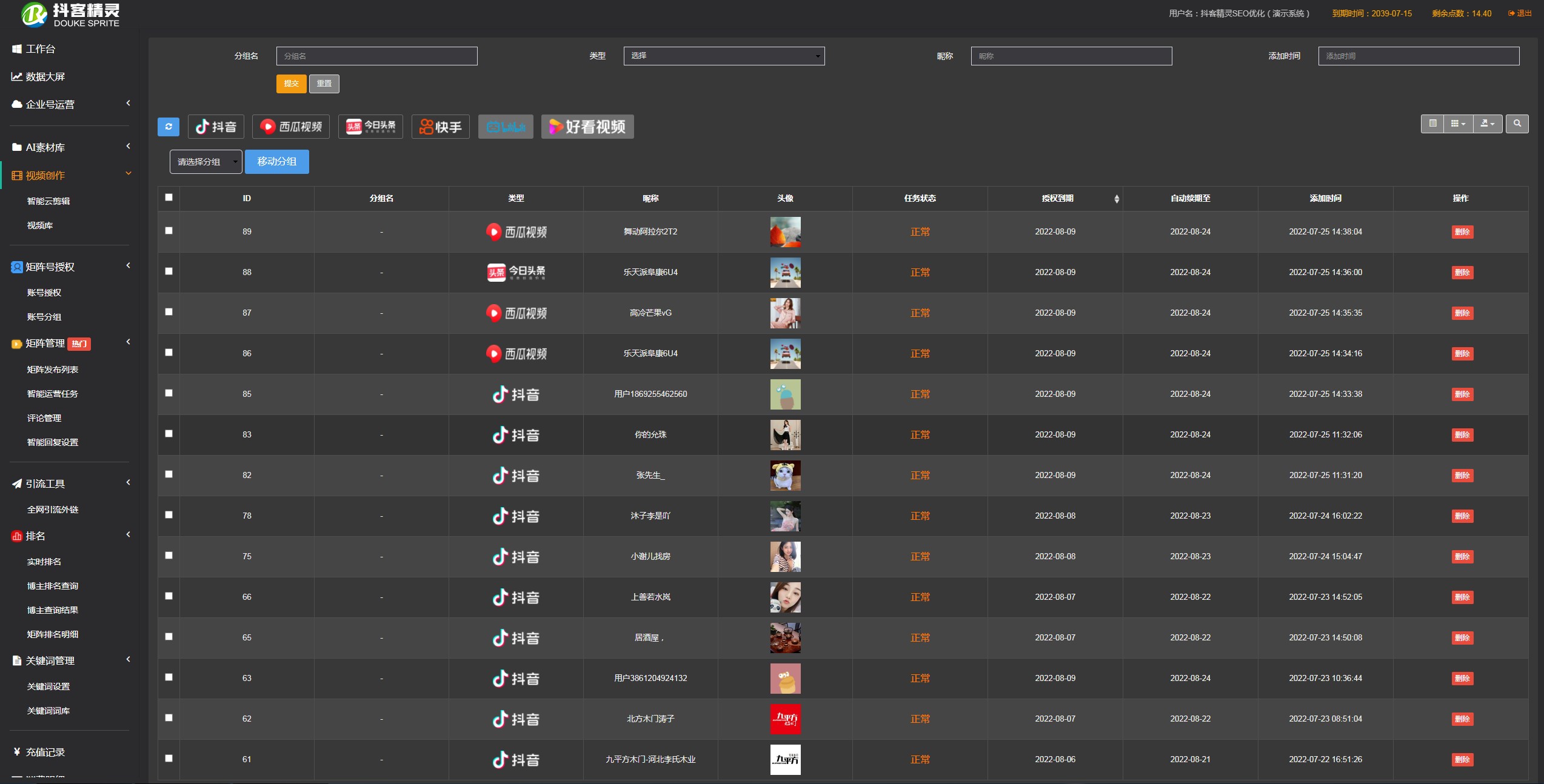Click the blue refresh icon button

tap(168, 127)
